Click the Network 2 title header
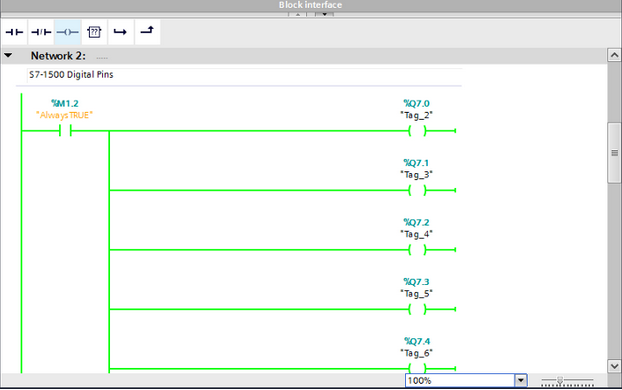The width and height of the screenshot is (622, 390). [x=58, y=56]
